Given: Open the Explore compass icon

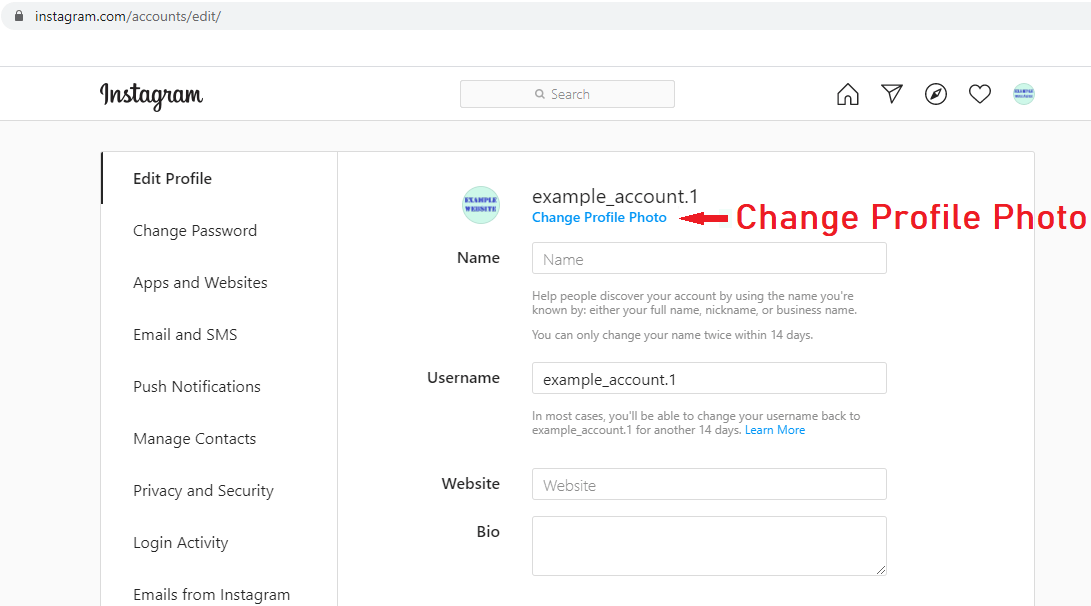Looking at the screenshot, I should pyautogui.click(x=936, y=94).
